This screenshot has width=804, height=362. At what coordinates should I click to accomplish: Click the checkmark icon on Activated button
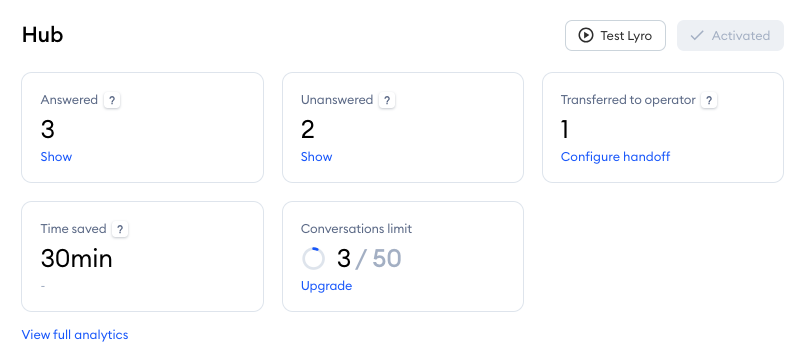pos(696,35)
